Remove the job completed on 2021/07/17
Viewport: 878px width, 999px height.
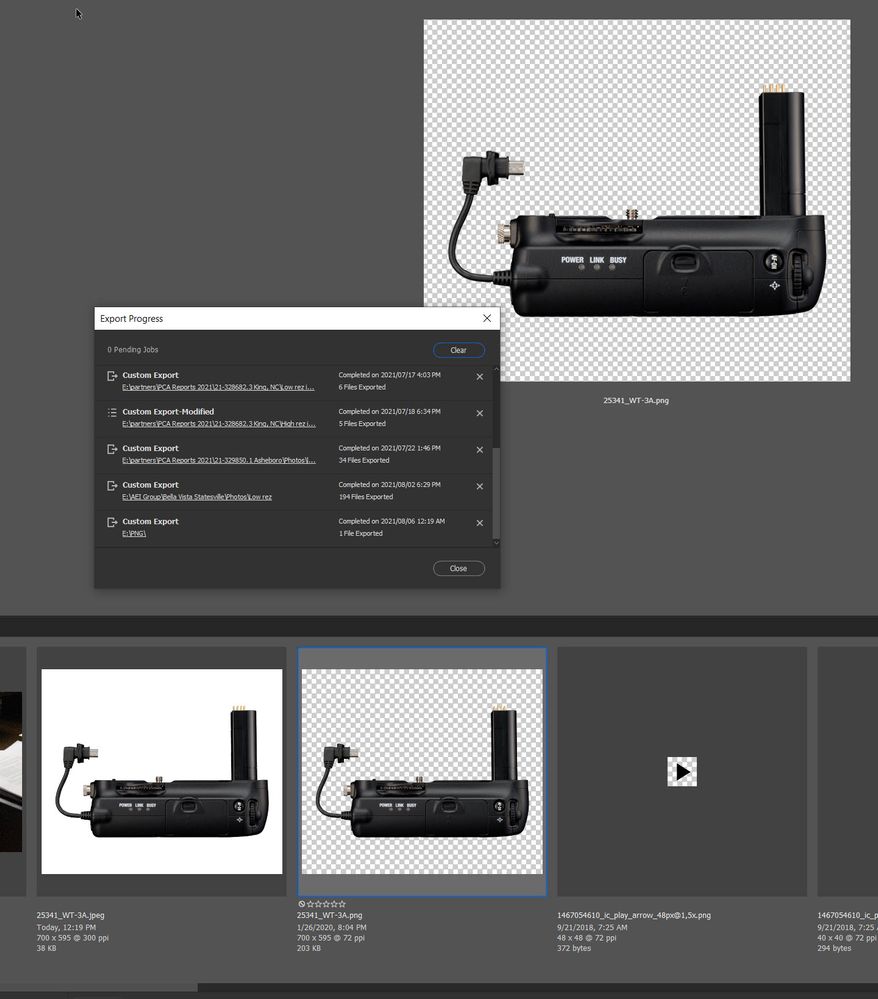point(480,377)
